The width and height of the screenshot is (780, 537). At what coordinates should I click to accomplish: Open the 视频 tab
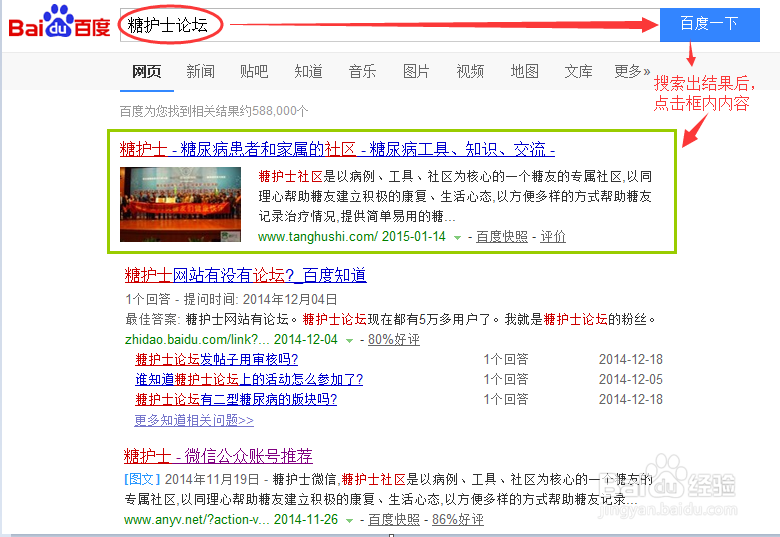coord(470,72)
